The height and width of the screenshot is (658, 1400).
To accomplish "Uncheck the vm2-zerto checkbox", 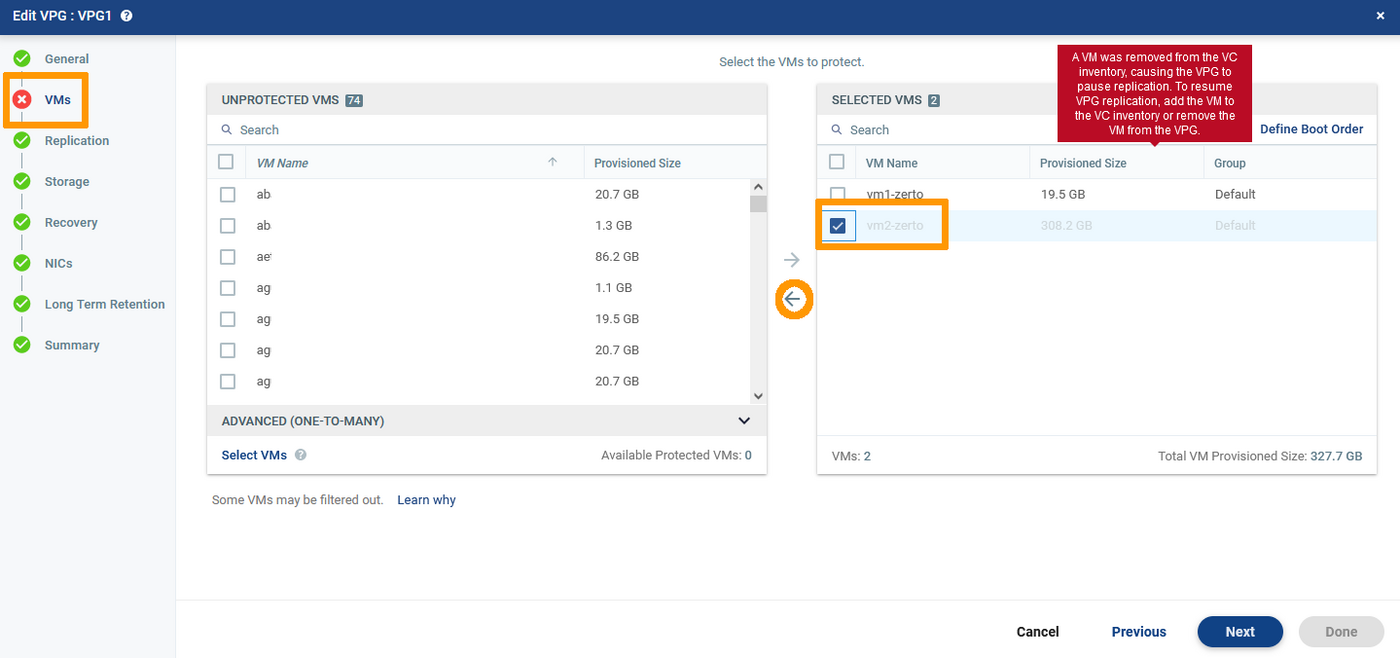I will tap(838, 226).
